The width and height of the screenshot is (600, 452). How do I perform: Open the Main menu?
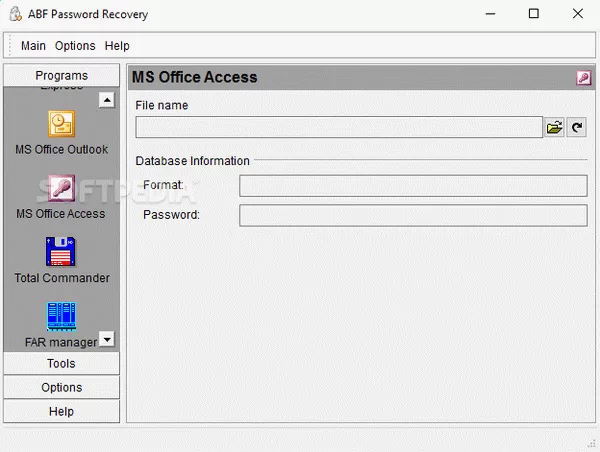[x=33, y=46]
